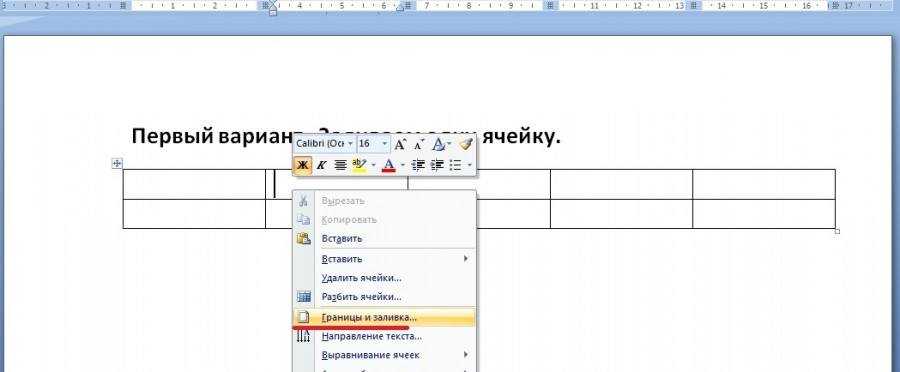Click the table resize handle at corner
This screenshot has height=372, width=900.
837,231
